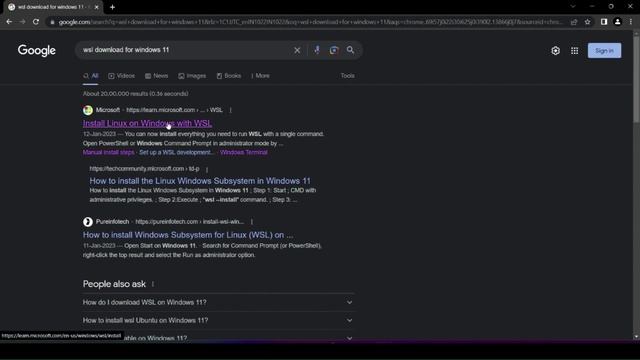Open Set up a WSL development sublink
640x360 pixels.
click(176, 152)
